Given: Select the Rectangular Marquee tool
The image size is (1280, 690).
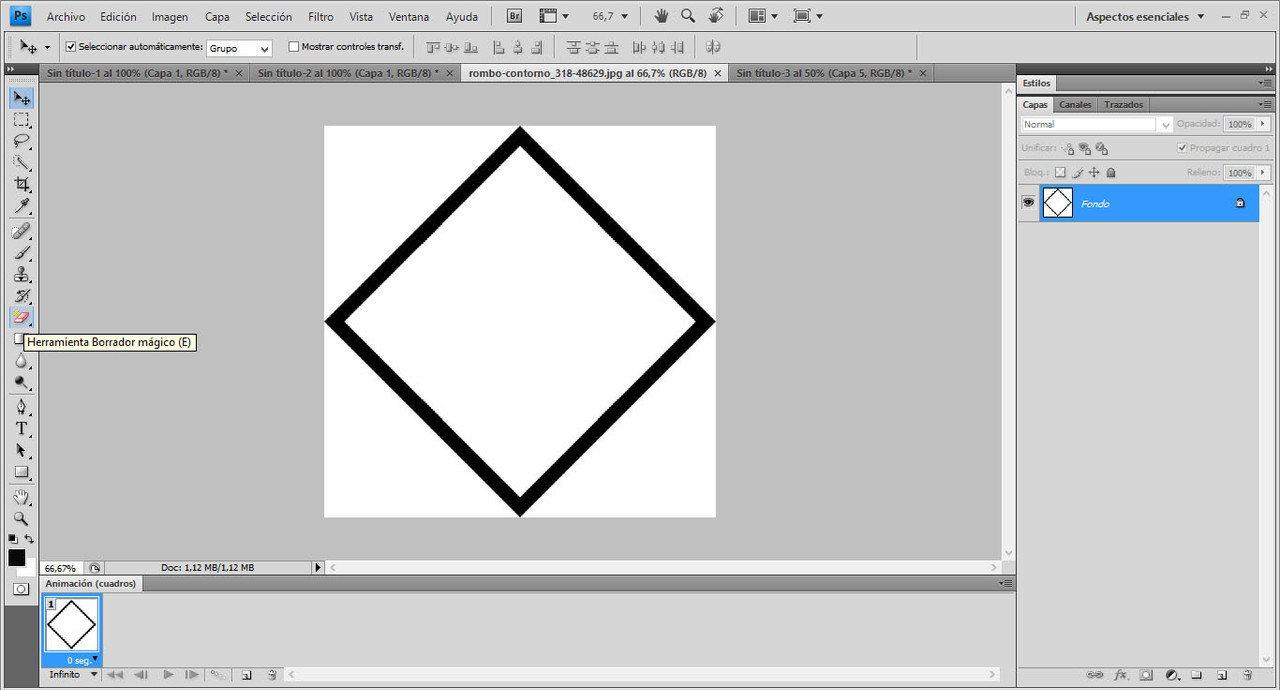Looking at the screenshot, I should coord(21,120).
